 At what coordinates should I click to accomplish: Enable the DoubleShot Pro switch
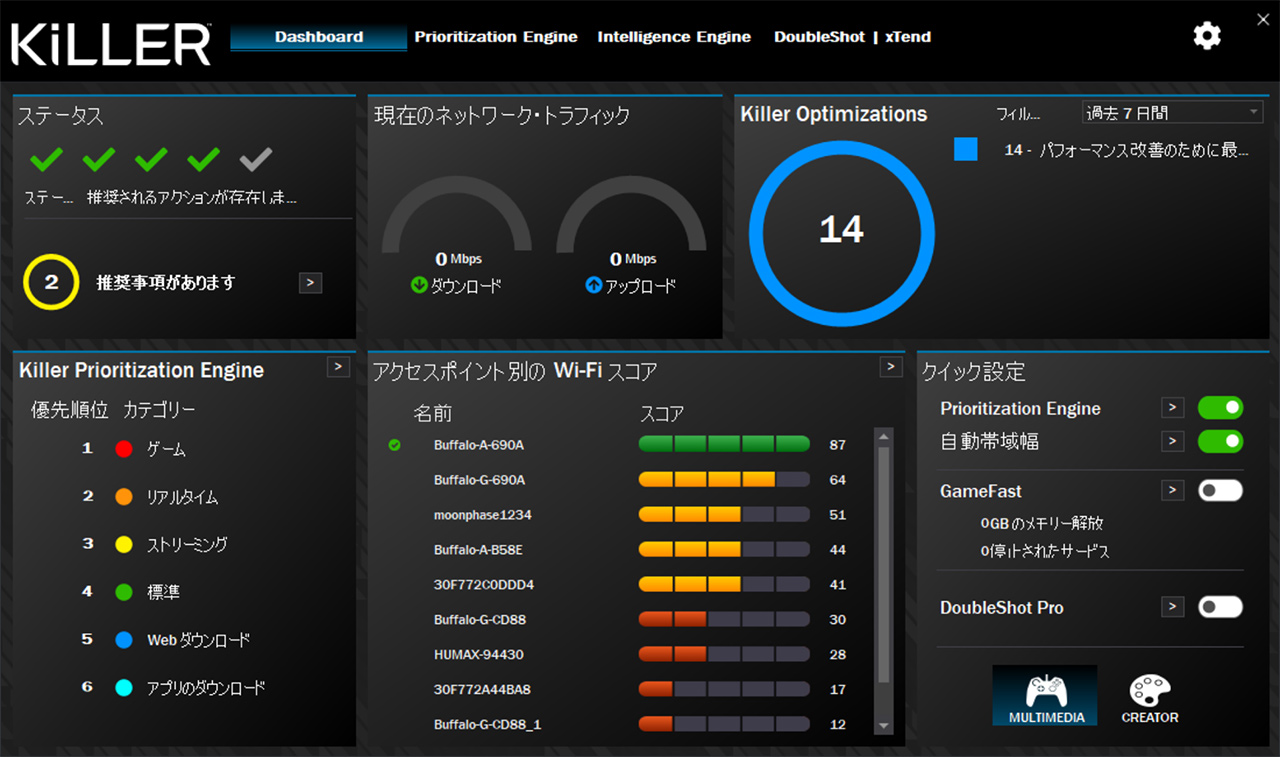coord(1220,607)
